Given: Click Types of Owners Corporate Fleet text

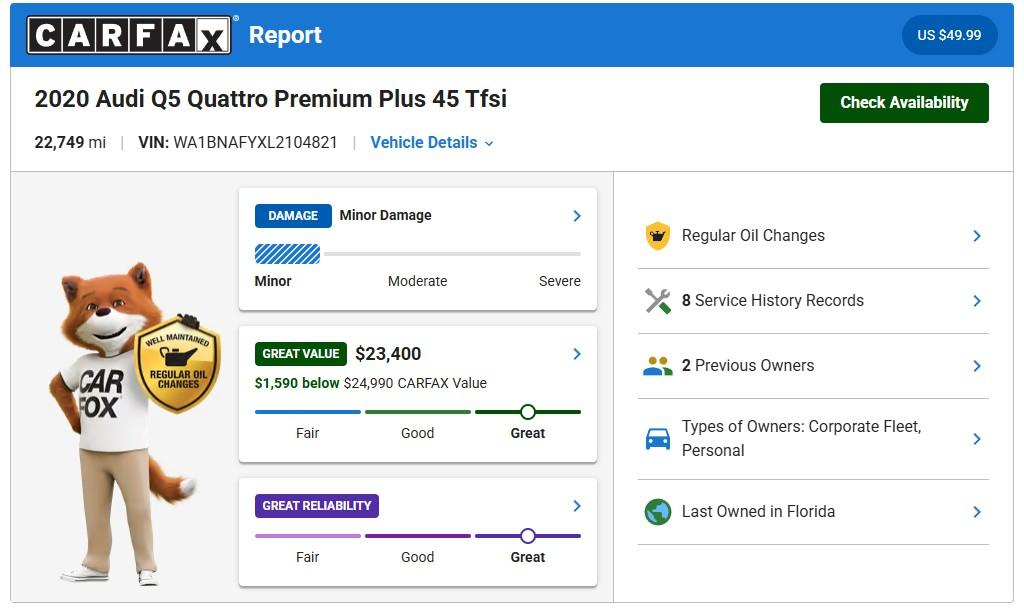Looking at the screenshot, I should pyautogui.click(x=801, y=438).
